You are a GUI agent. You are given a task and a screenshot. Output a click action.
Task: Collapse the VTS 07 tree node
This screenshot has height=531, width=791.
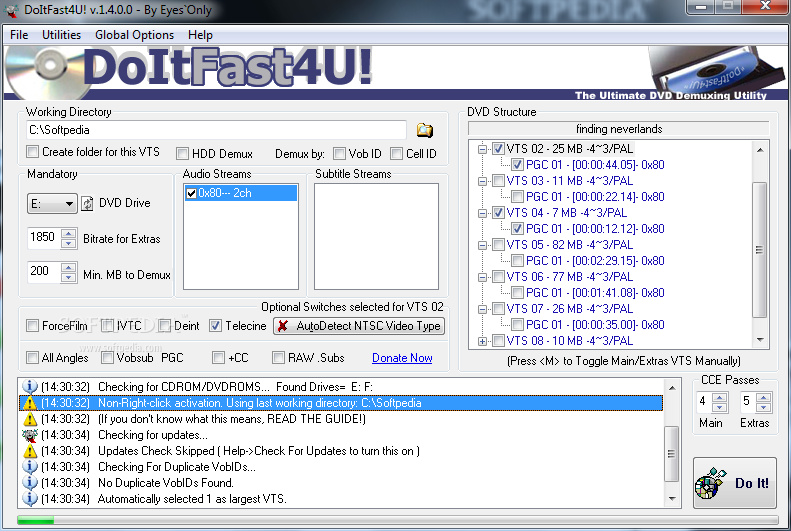482,309
